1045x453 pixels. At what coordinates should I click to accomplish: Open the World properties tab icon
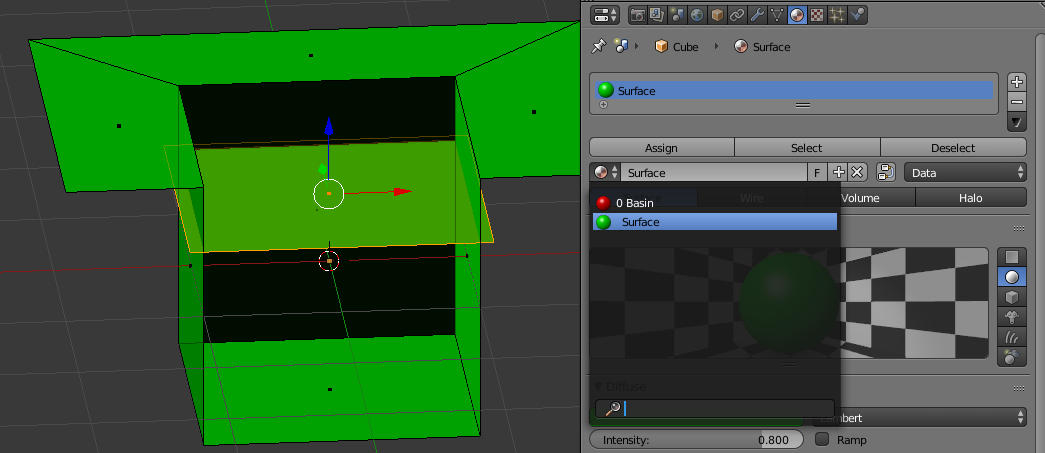tap(696, 15)
